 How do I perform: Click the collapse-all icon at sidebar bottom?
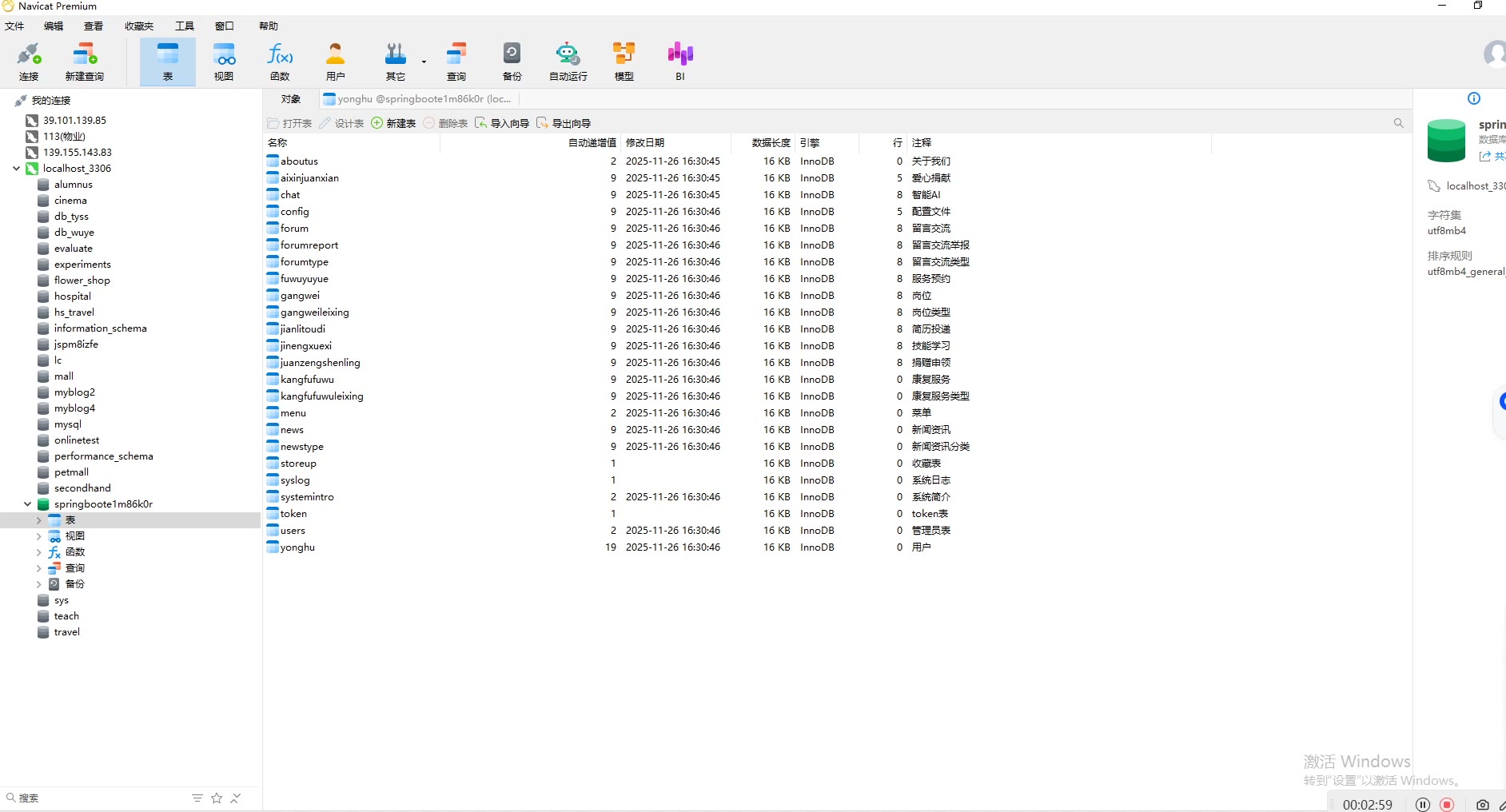coord(236,798)
